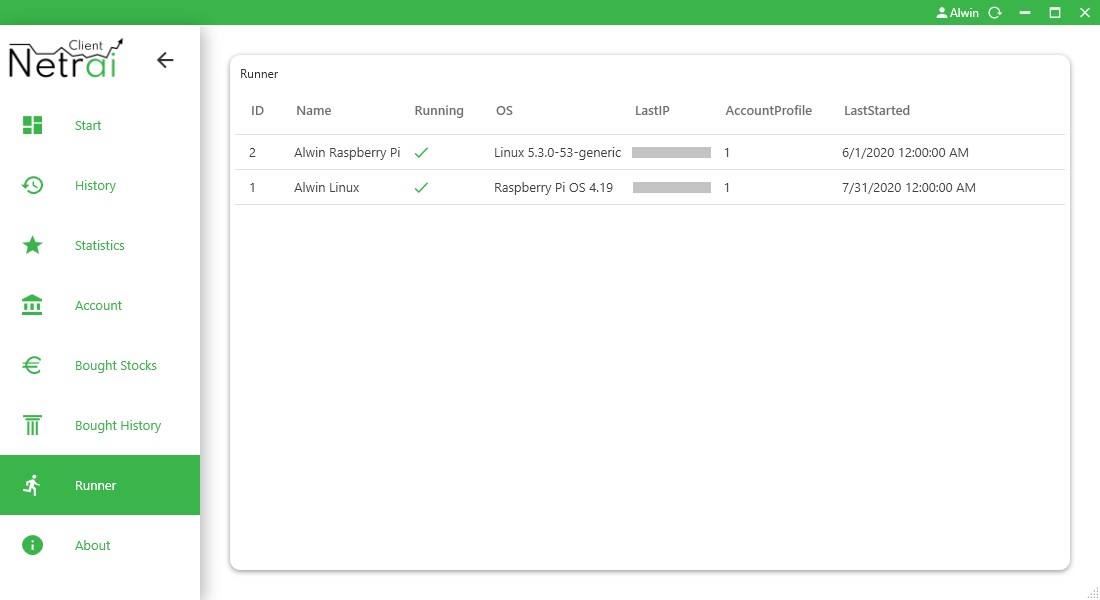Click 'Raspberry Pi OS 4.19' OS cell

pyautogui.click(x=554, y=187)
